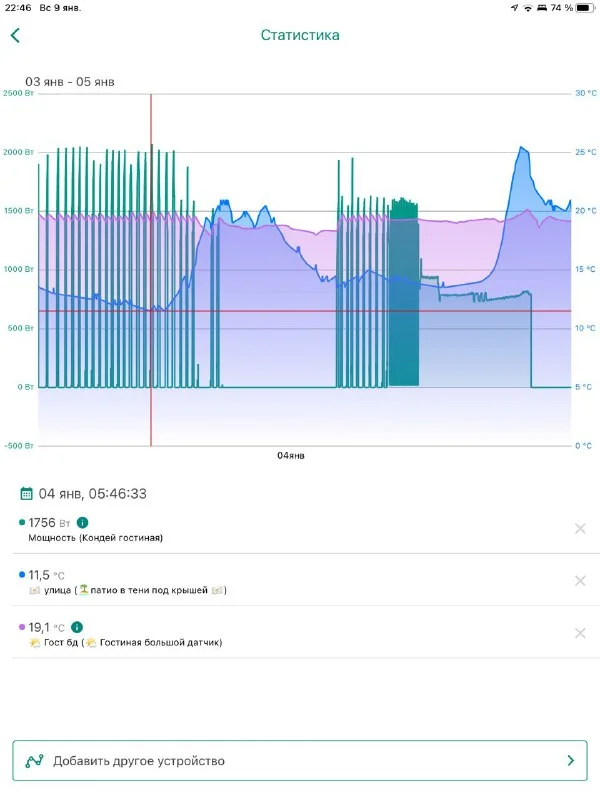Toggle blue outdoor temperature color dot
This screenshot has width=600, height=800.
[22, 575]
